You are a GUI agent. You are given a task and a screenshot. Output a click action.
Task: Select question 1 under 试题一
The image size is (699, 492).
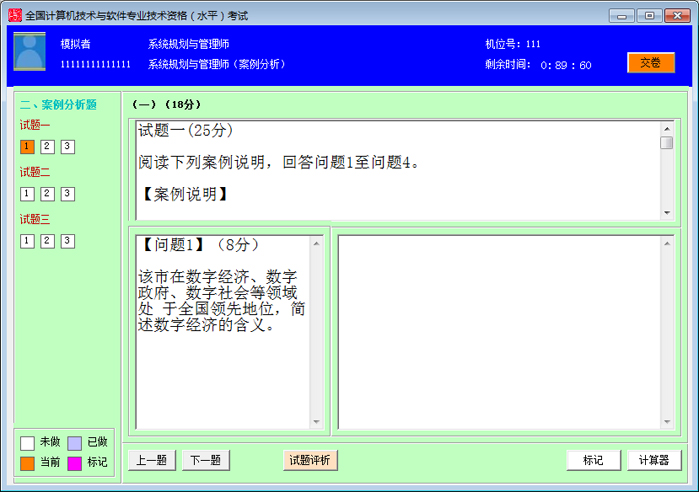(x=27, y=147)
